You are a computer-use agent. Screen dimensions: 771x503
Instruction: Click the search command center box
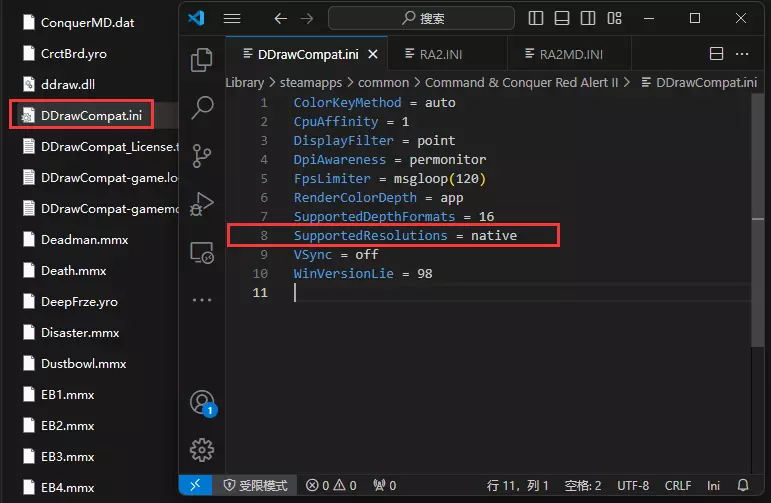(x=421, y=18)
